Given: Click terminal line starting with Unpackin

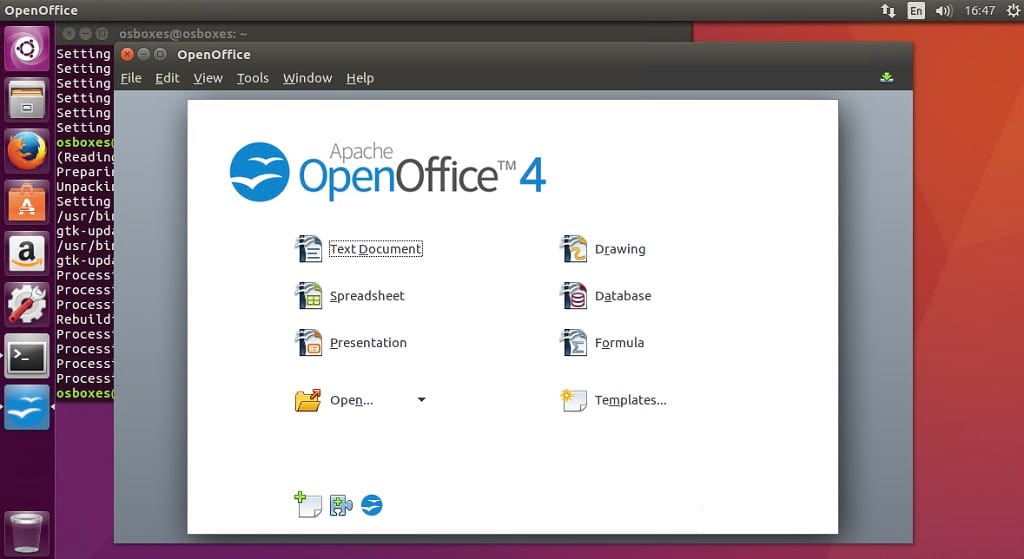Looking at the screenshot, I should coord(84,186).
